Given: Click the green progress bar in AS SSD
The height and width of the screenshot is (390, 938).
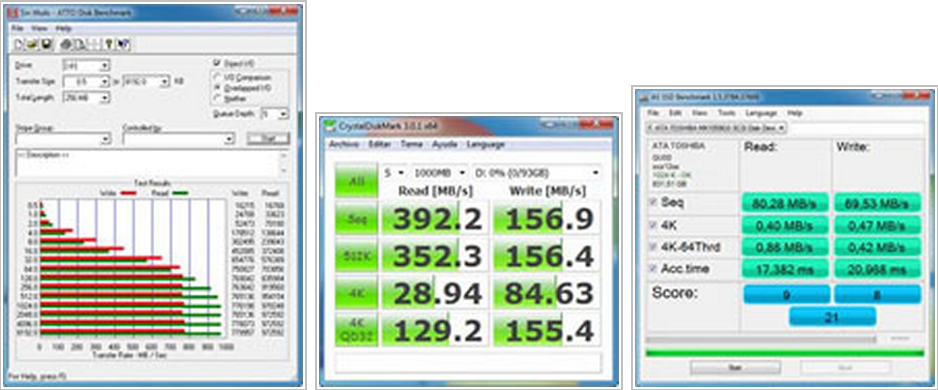Looking at the screenshot, I should click(x=785, y=353).
